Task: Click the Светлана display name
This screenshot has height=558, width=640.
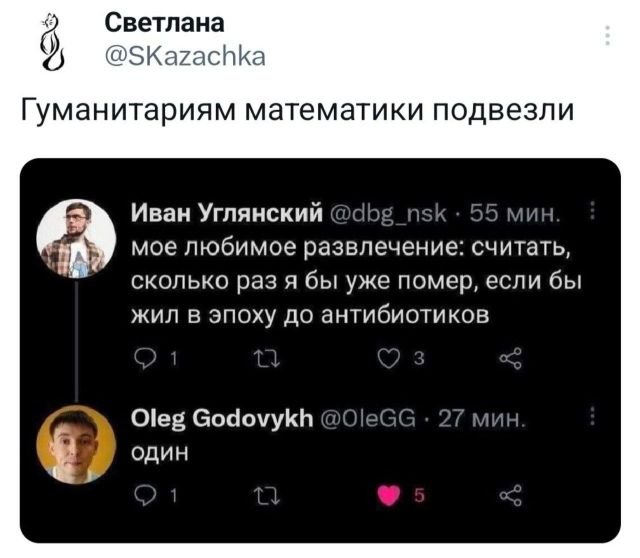Action: [164, 23]
